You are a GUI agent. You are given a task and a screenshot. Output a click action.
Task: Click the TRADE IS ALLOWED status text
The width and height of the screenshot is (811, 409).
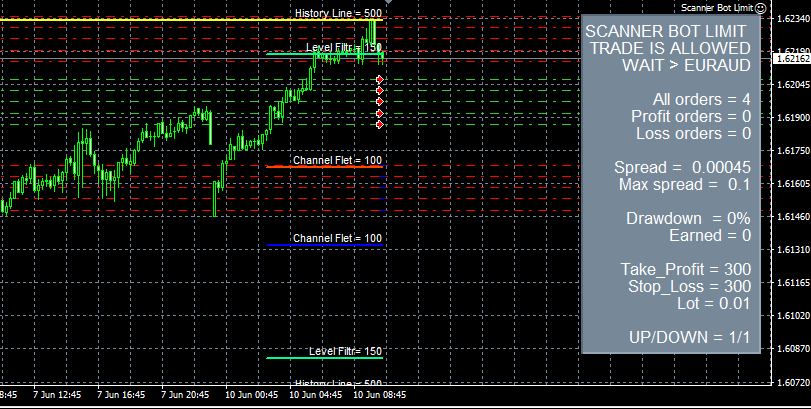pyautogui.click(x=670, y=48)
